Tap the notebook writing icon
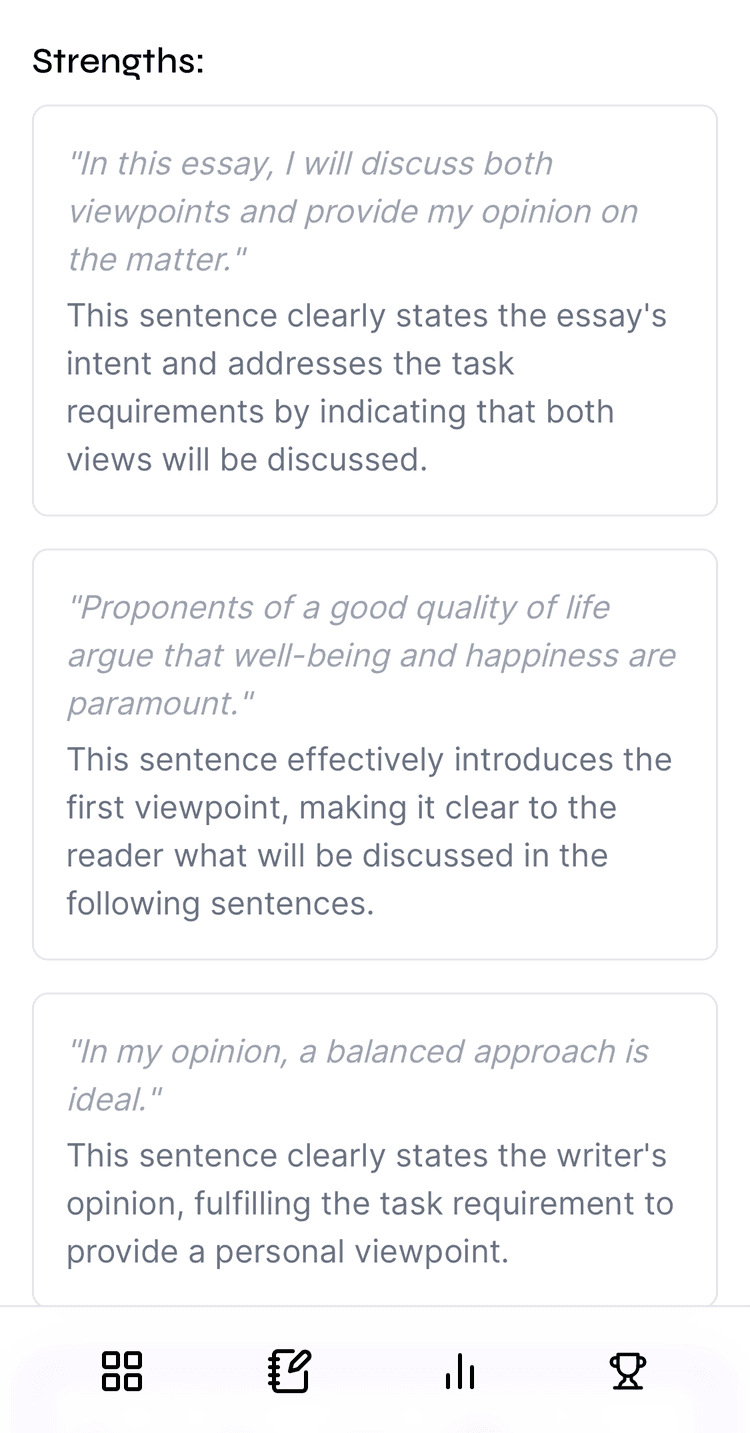This screenshot has width=750, height=1433. 290,1371
